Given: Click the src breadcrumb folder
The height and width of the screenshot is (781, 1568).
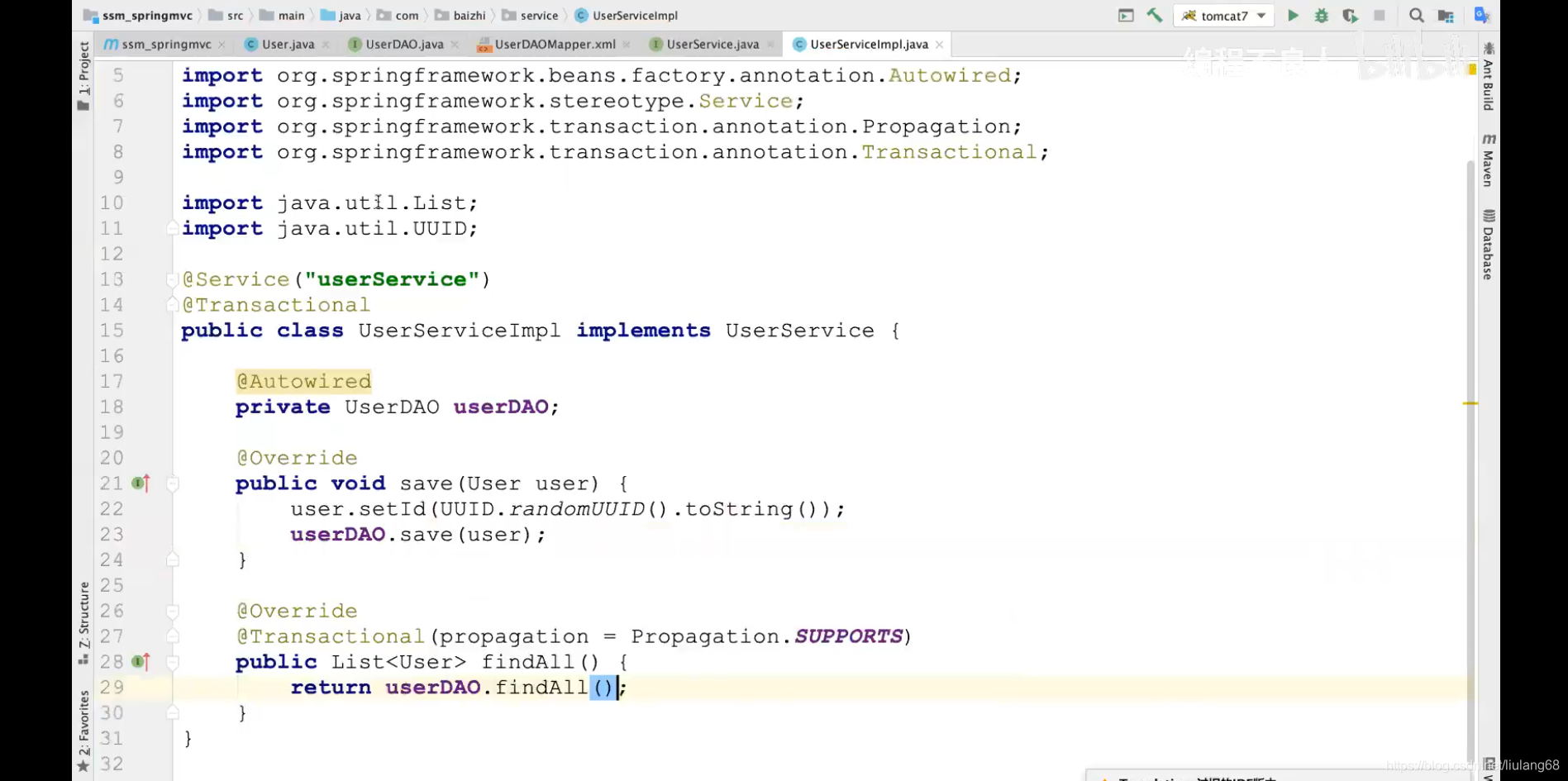Looking at the screenshot, I should coord(226,16).
